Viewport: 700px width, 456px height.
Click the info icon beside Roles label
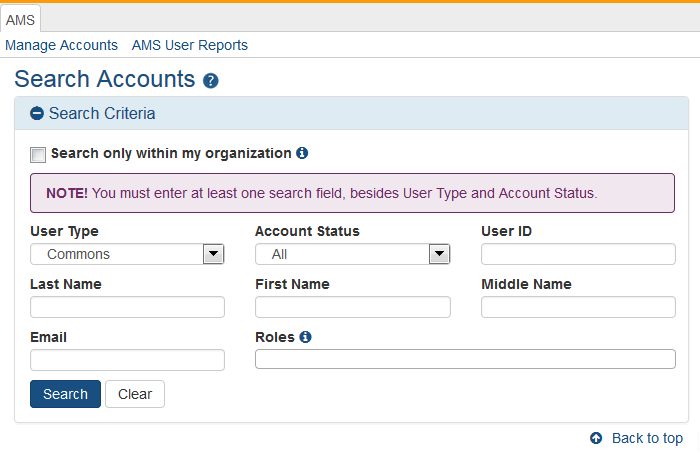coord(305,337)
